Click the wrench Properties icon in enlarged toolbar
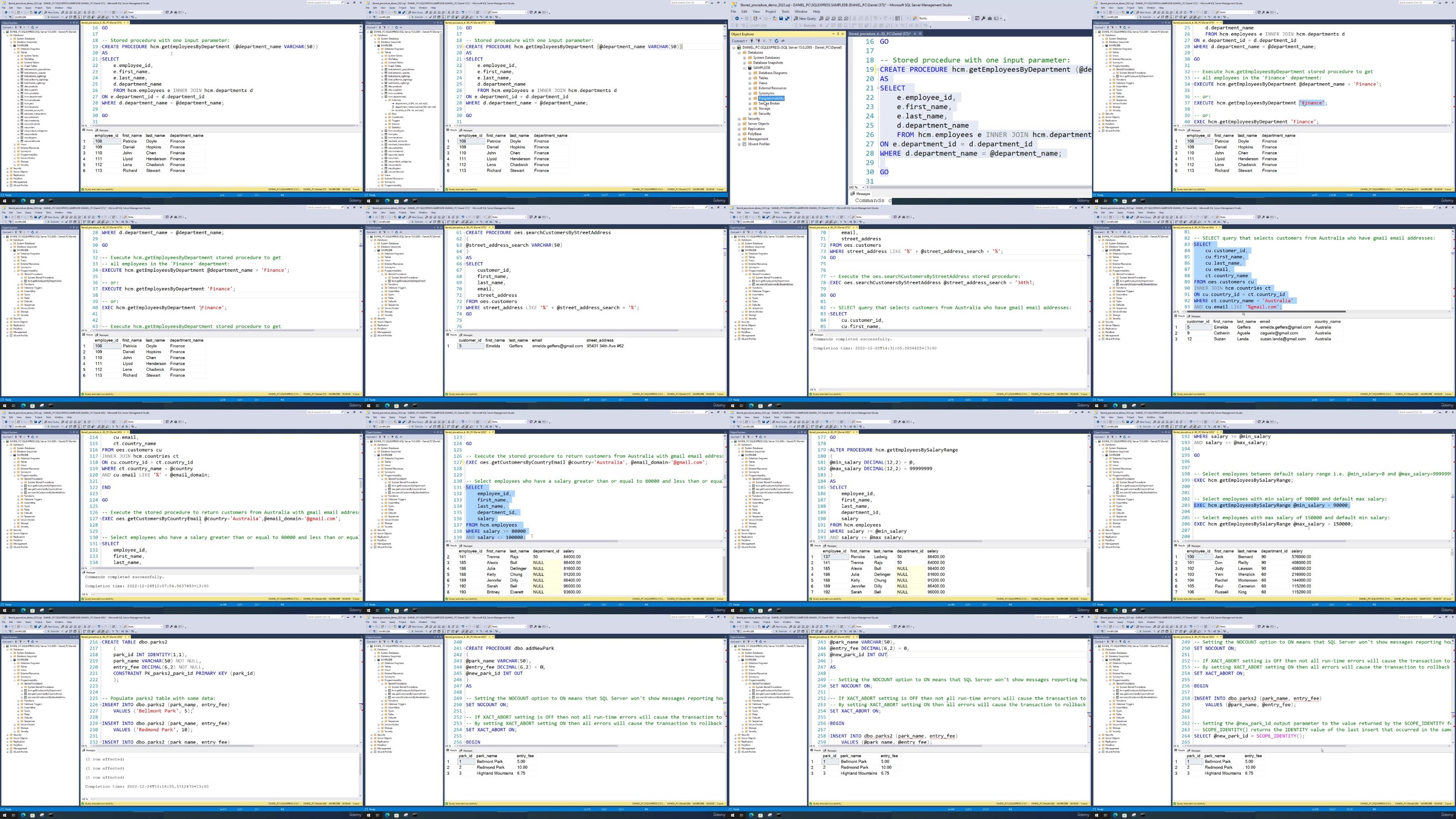This screenshot has height=819, width=1456. point(983,19)
